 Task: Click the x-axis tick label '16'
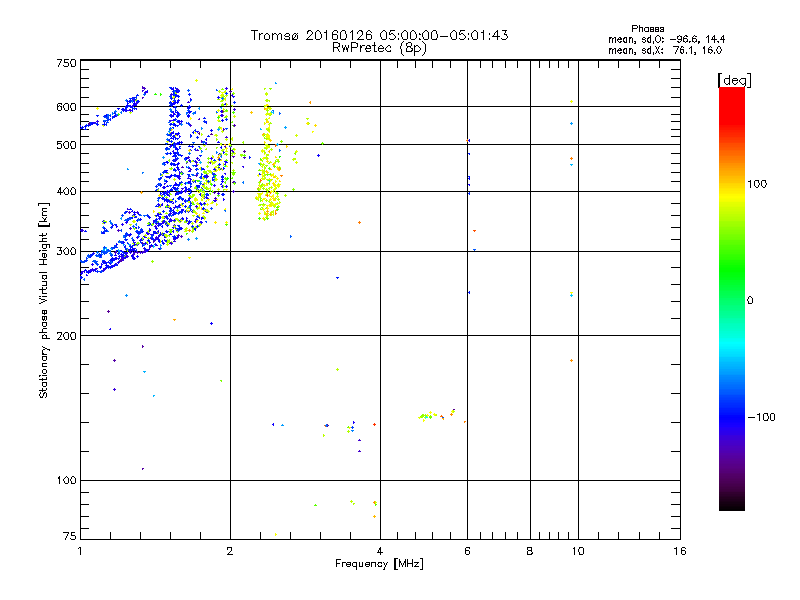[680, 551]
